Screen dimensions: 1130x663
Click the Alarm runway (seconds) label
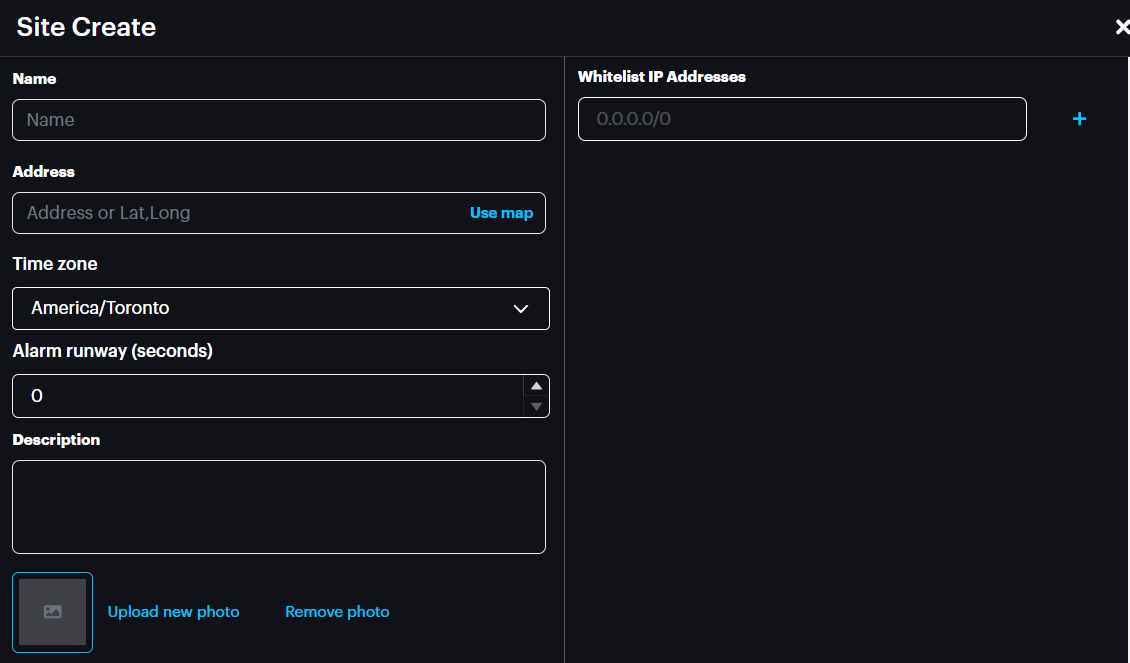112,351
